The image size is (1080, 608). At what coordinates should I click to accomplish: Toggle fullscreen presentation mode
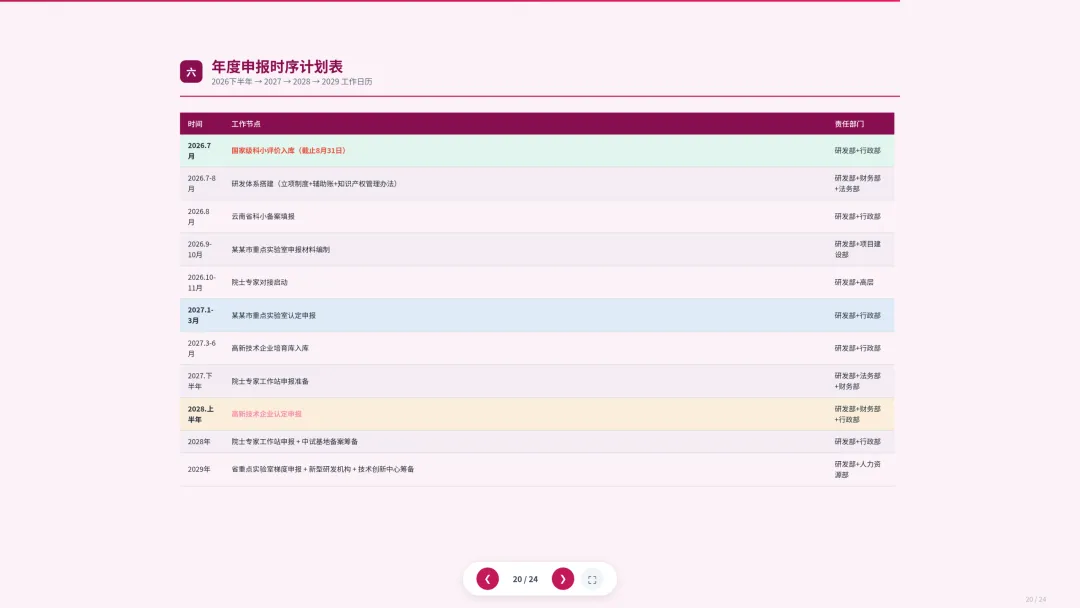(592, 580)
